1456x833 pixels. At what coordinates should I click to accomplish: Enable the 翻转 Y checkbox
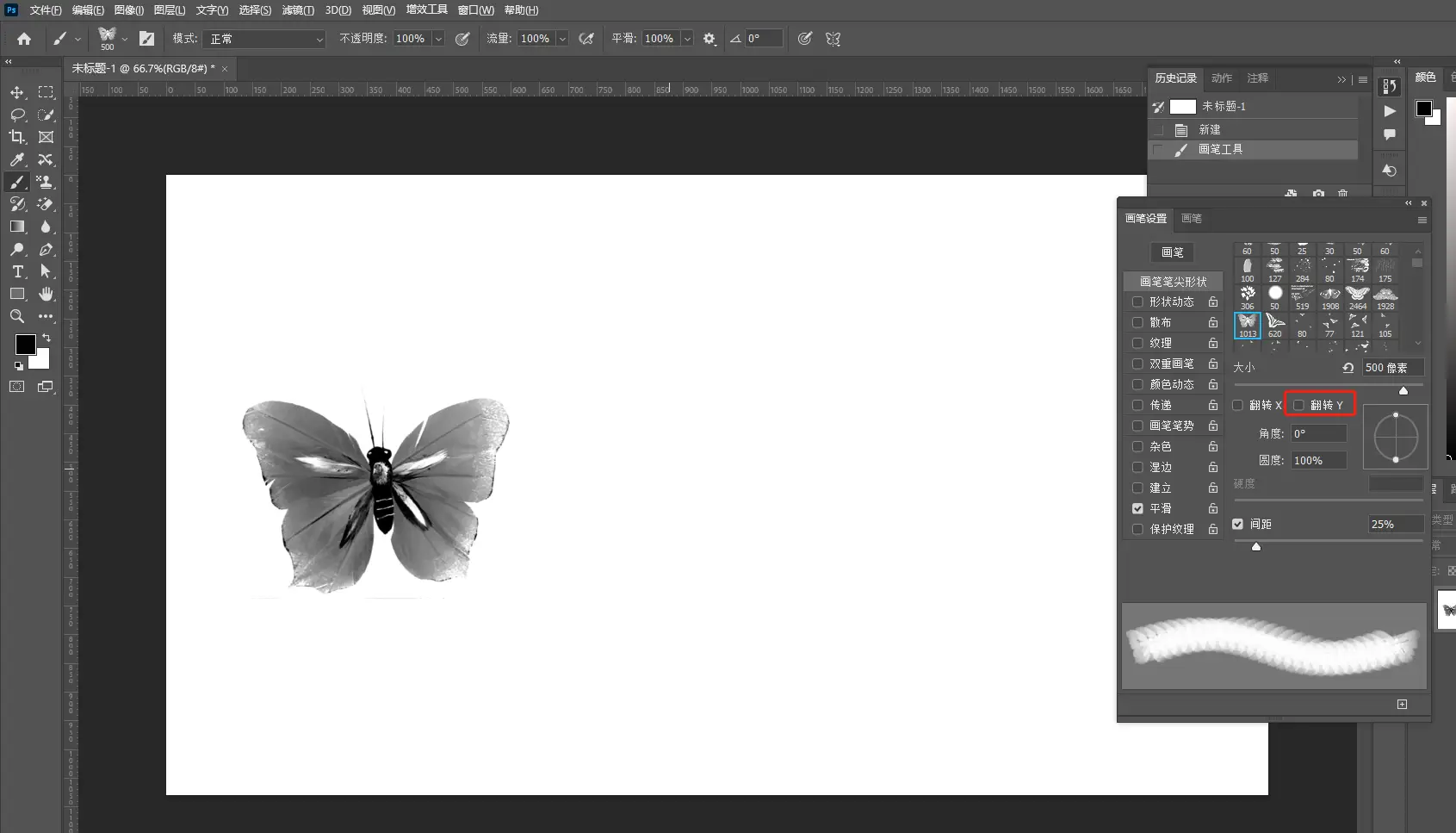(1298, 405)
